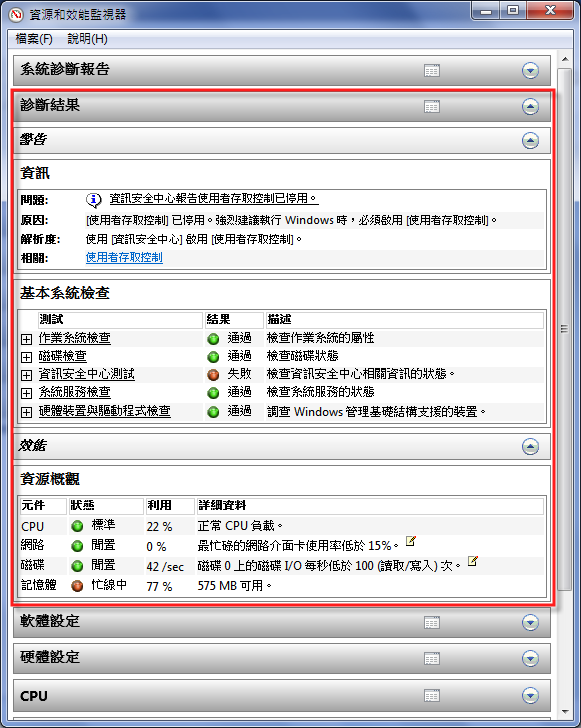This screenshot has height=728, width=581.
Task: Click green status icon in 磁碟 row
Action: pyautogui.click(x=77, y=566)
